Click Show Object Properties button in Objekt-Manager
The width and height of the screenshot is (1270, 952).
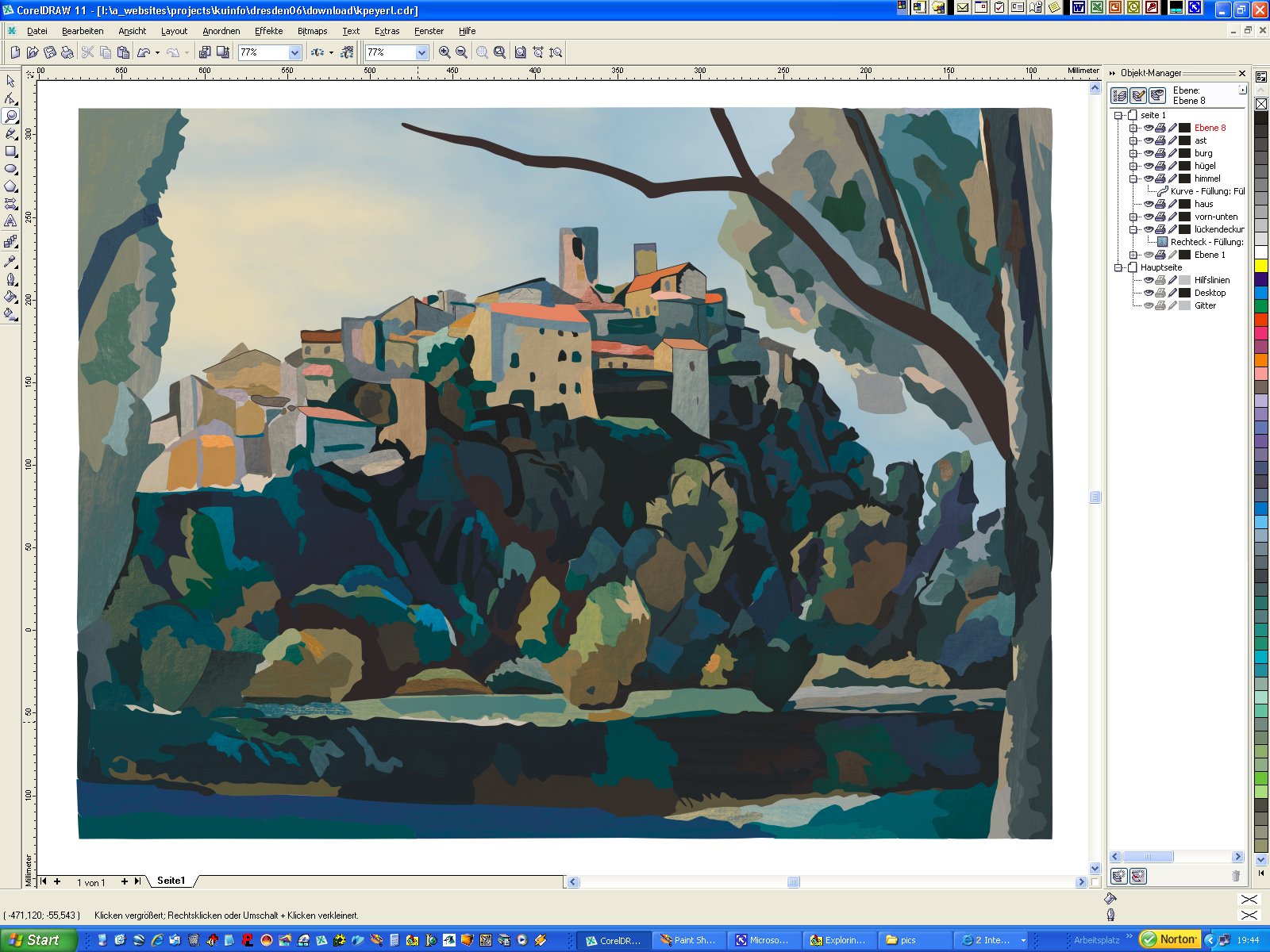pos(1120,95)
